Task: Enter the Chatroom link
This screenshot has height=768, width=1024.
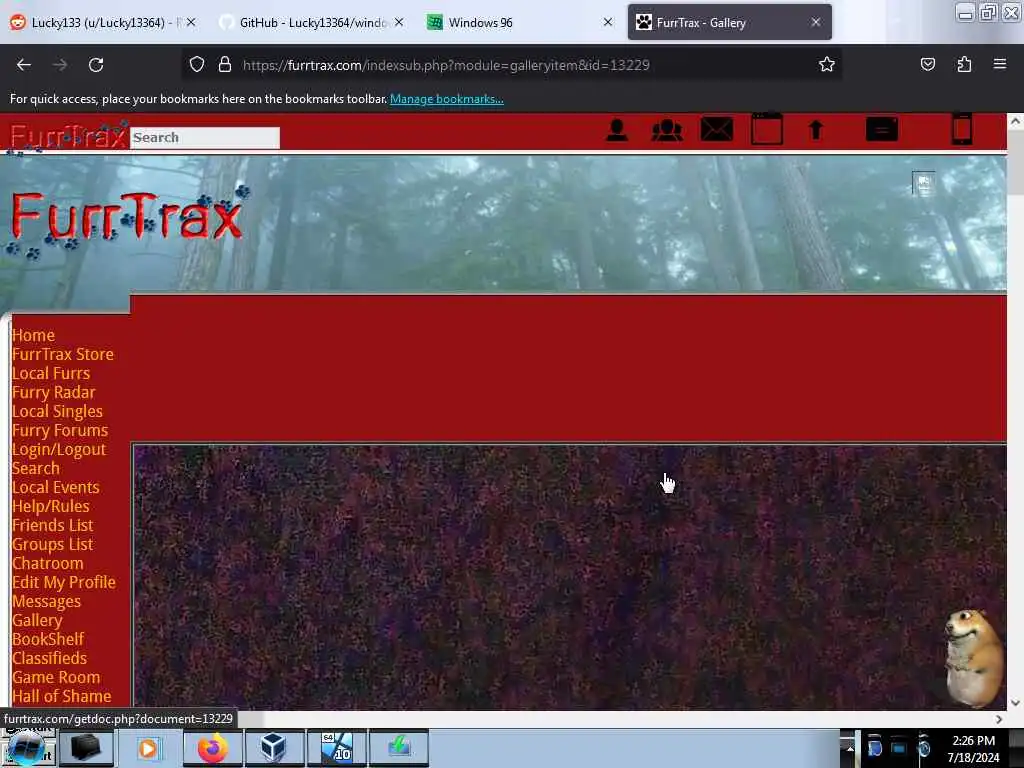Action: [48, 563]
